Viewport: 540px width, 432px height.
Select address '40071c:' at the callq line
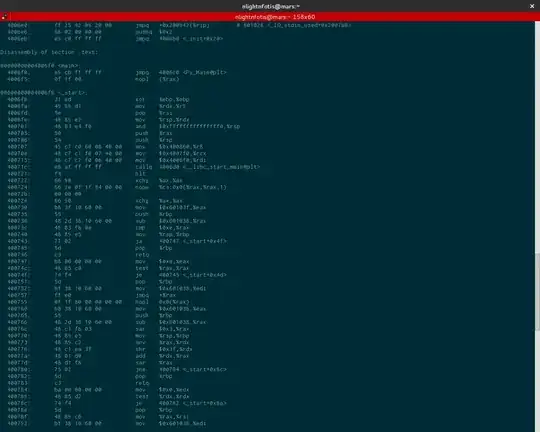point(19,167)
